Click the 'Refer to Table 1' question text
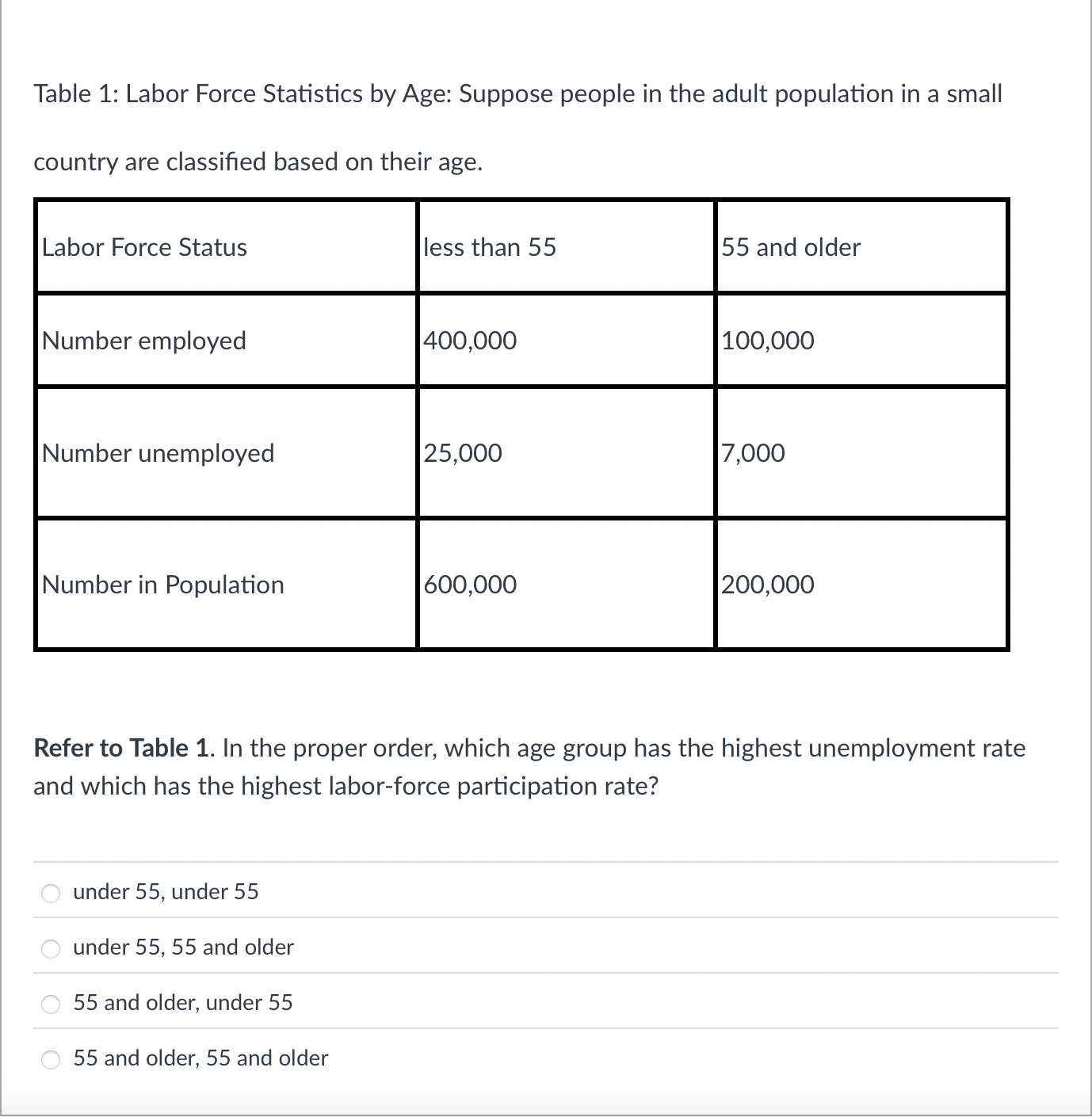 (529, 766)
